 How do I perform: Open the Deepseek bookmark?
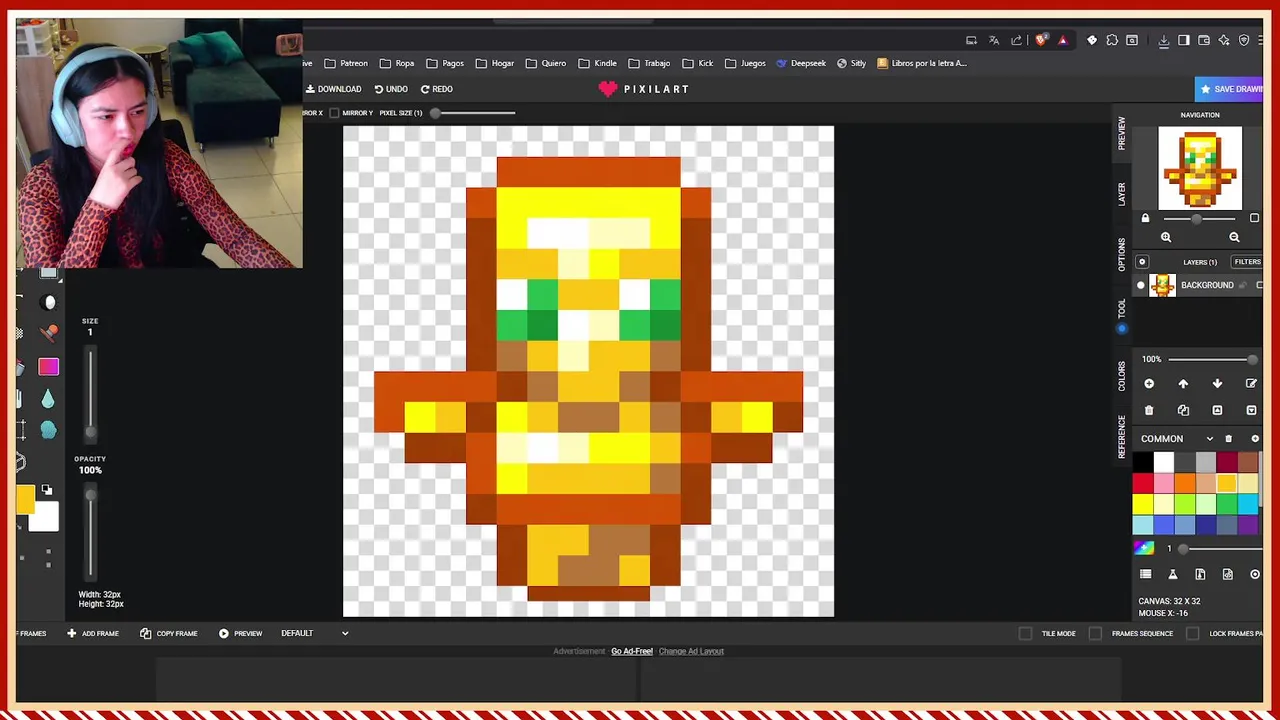tap(800, 63)
